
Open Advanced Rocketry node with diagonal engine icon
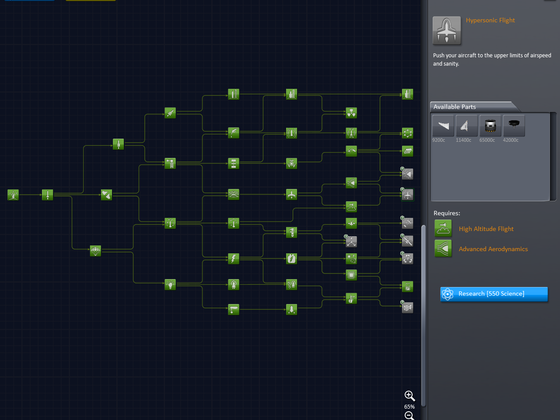click(x=170, y=113)
